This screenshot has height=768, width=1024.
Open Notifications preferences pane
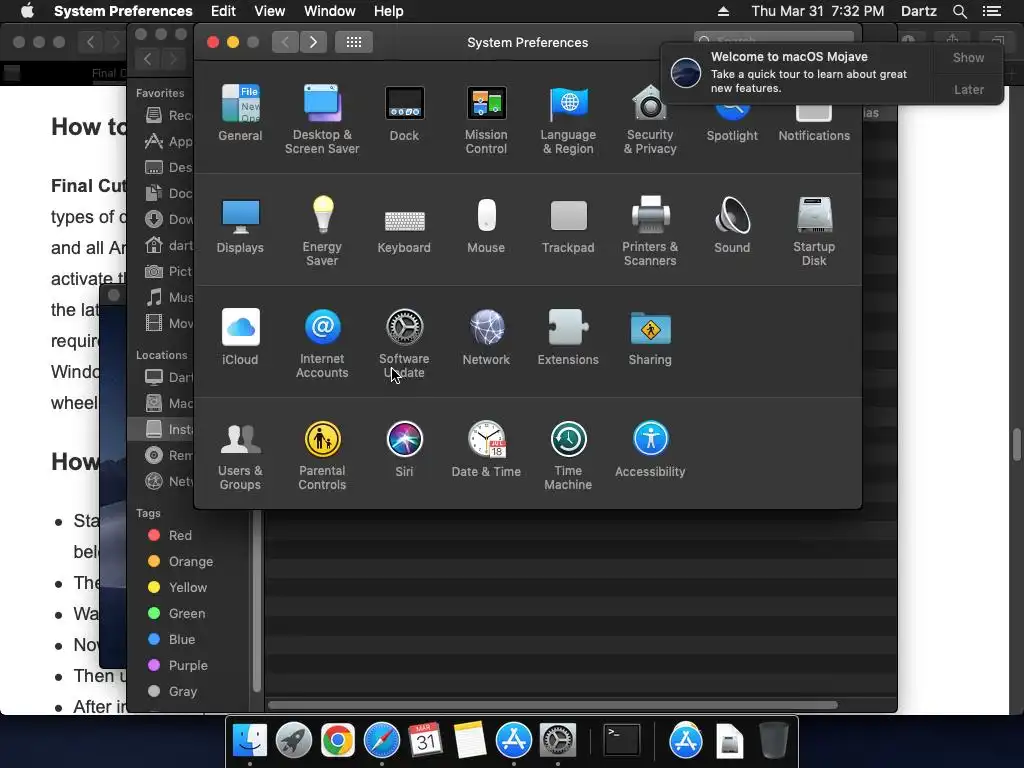(814, 124)
